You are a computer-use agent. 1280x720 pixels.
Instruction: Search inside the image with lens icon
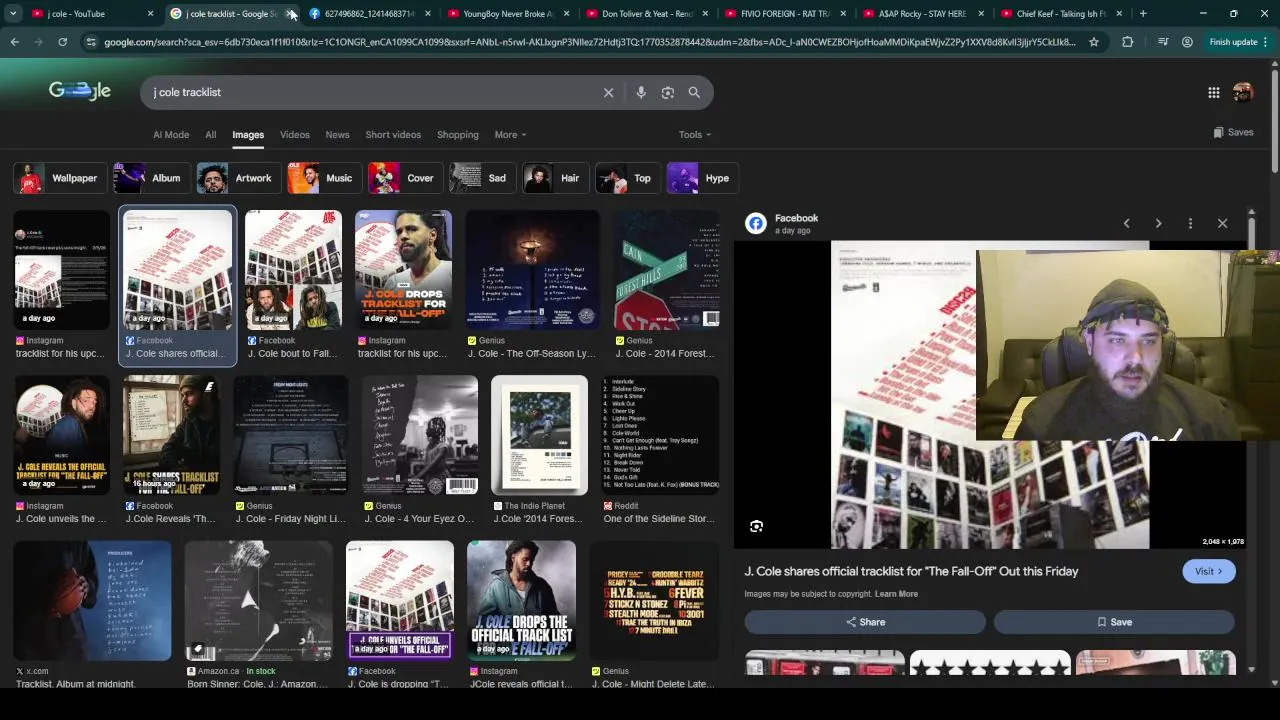(x=756, y=526)
